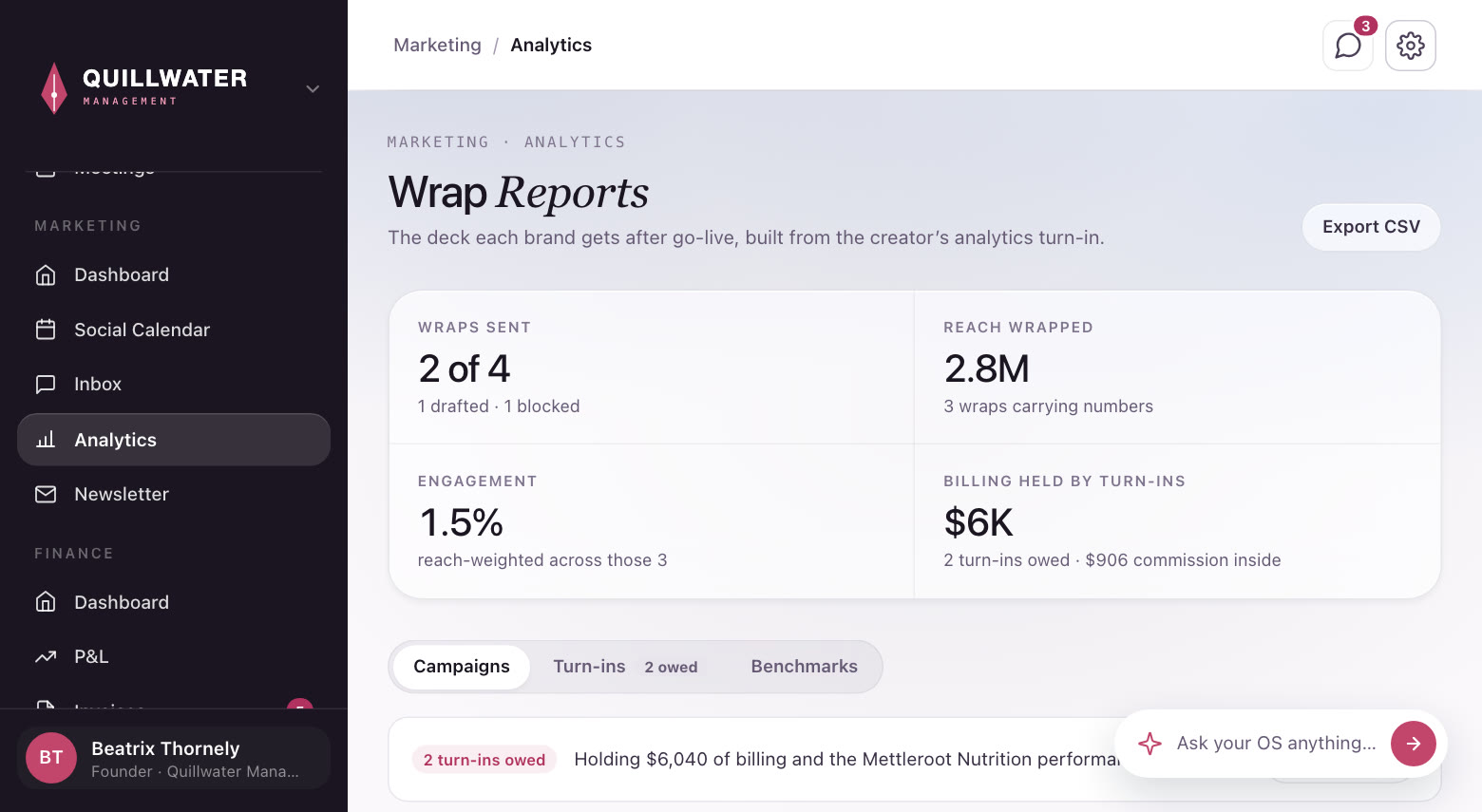1482x812 pixels.
Task: Click the '1.5%' engagement value
Action: (462, 522)
